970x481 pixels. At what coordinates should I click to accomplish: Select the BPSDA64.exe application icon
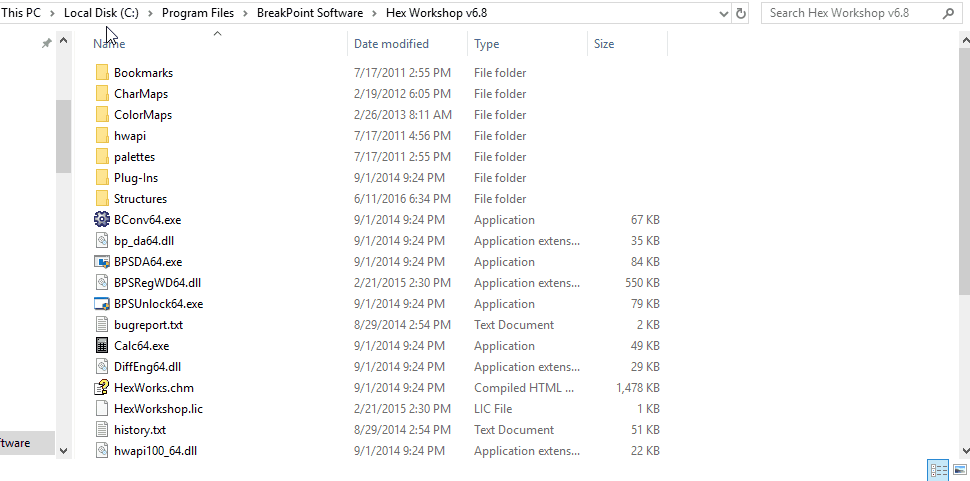[x=102, y=262]
